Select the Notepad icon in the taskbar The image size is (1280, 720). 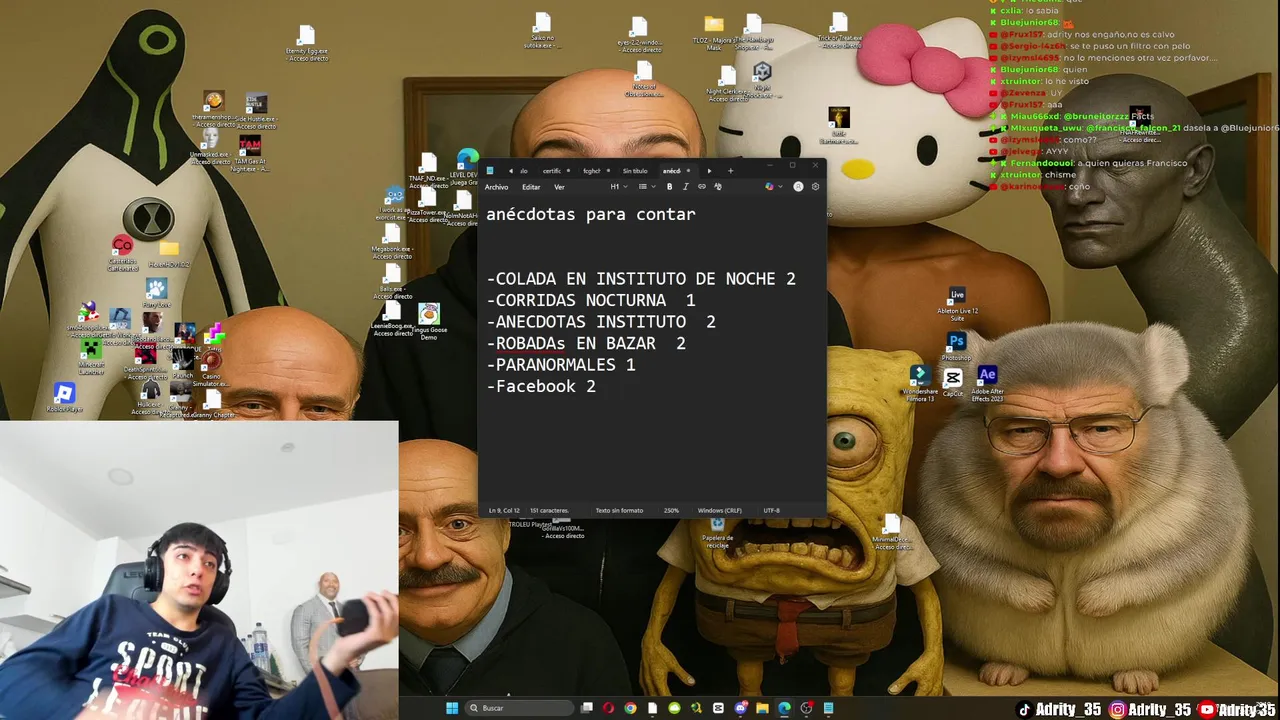point(828,708)
